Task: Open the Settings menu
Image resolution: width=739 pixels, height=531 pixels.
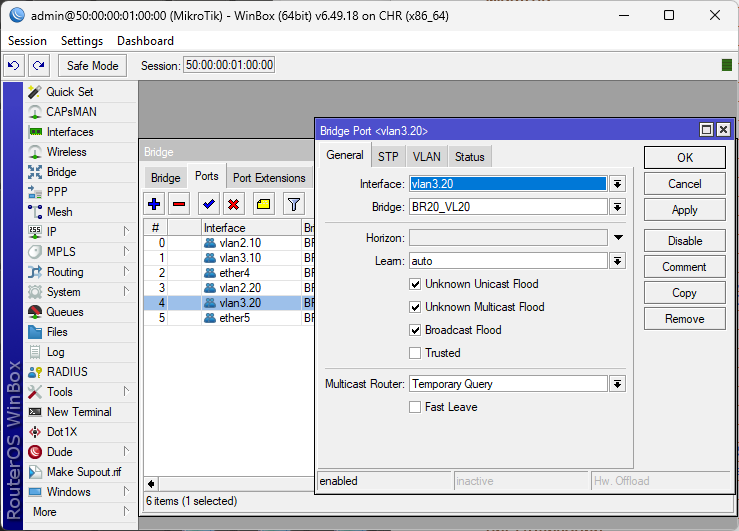Action: click(81, 41)
